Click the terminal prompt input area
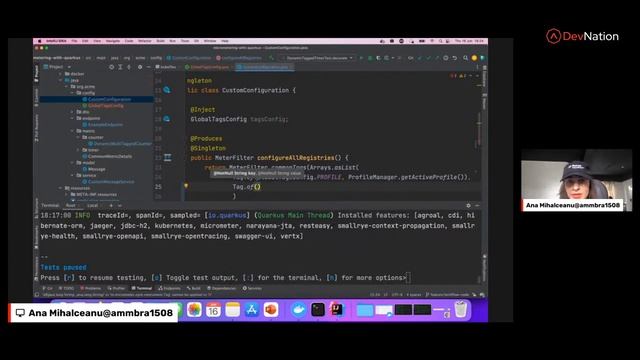640x360 pixels. pos(408,278)
